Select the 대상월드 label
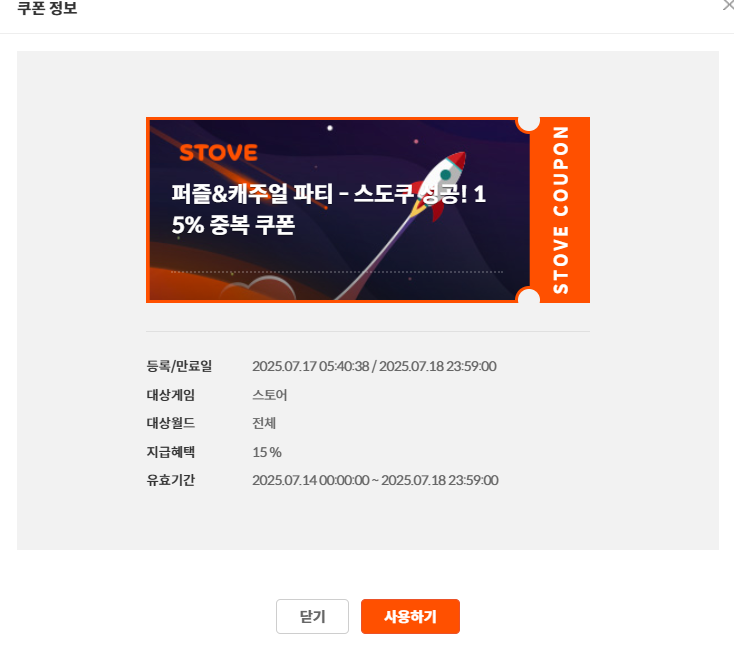The image size is (734, 645). tap(171, 423)
